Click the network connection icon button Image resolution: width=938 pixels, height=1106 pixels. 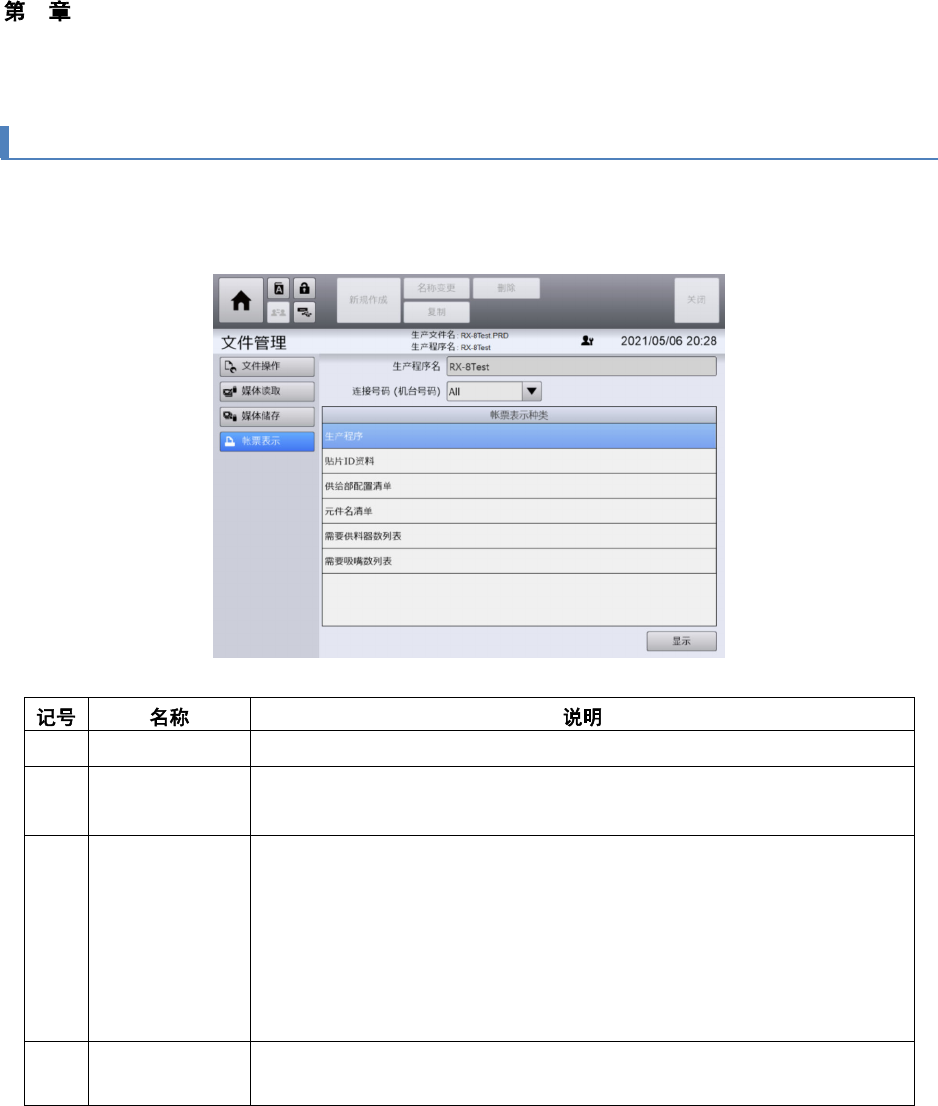click(304, 312)
